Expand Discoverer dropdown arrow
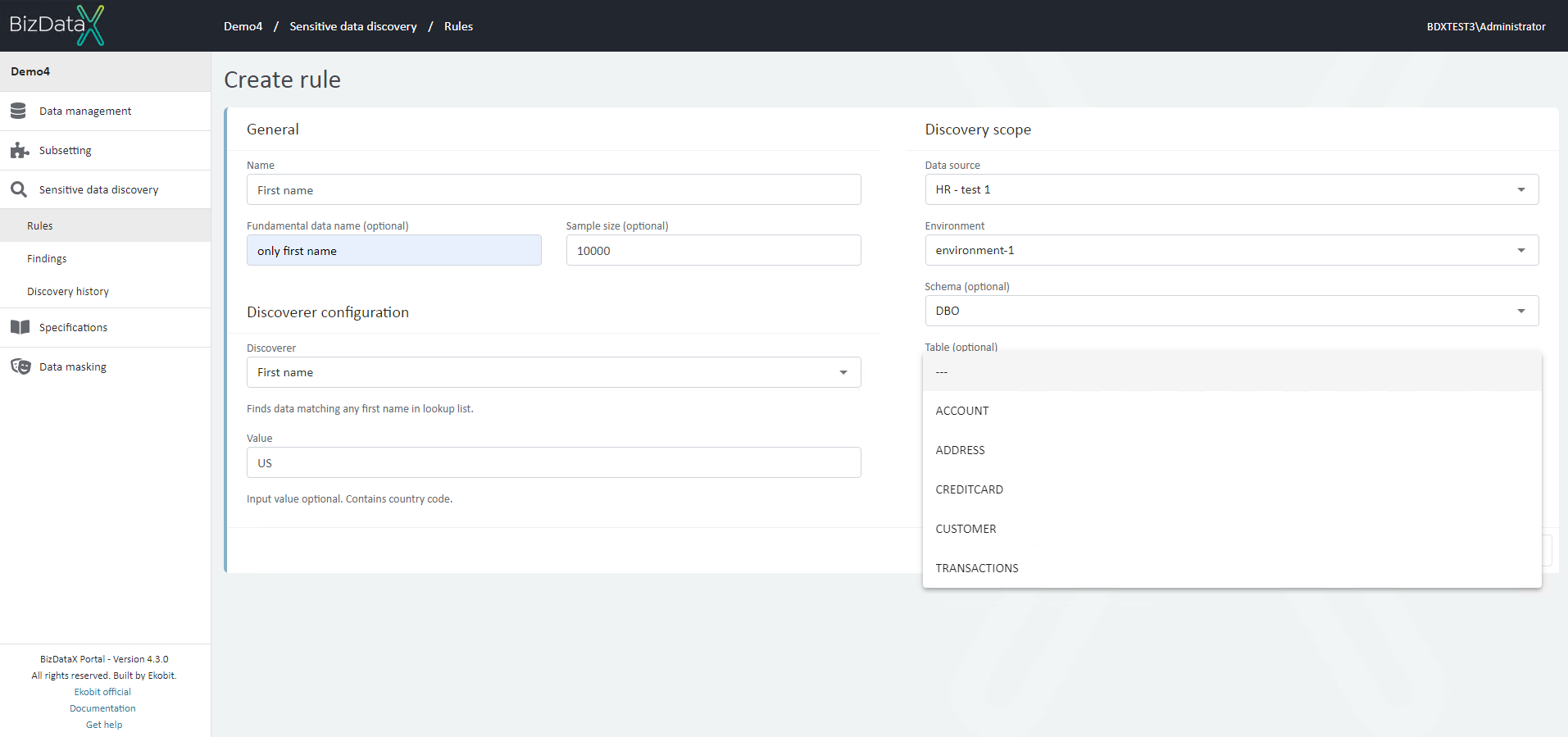Image resolution: width=1568 pixels, height=737 pixels. pyautogui.click(x=843, y=372)
